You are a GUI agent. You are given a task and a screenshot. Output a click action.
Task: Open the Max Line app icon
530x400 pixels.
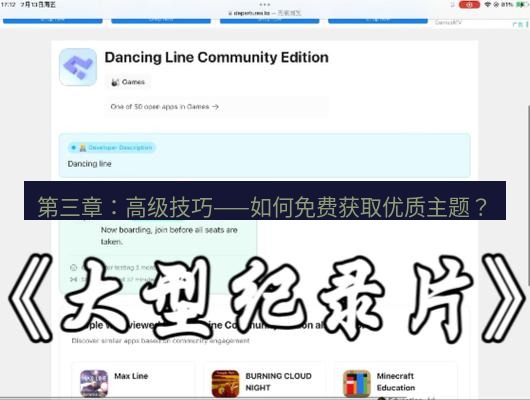point(94,383)
